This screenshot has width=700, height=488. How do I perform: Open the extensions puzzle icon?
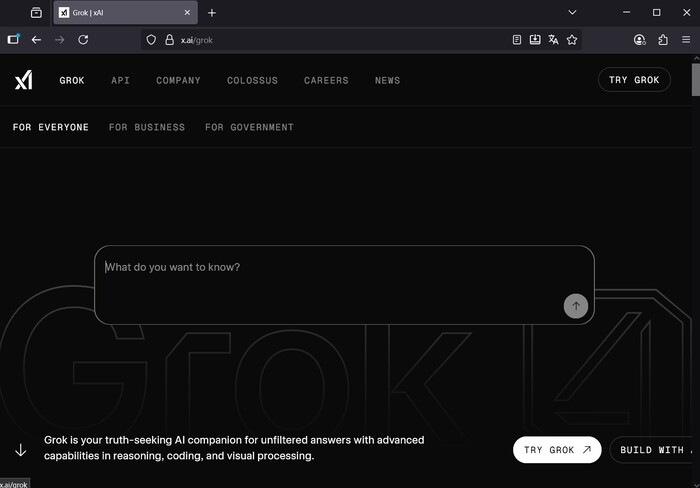coord(663,40)
